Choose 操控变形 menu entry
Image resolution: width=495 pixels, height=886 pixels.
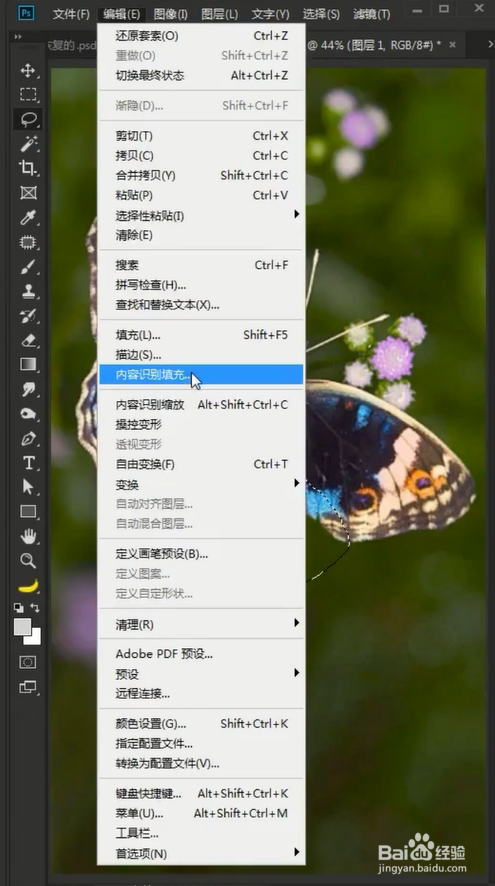201,424
